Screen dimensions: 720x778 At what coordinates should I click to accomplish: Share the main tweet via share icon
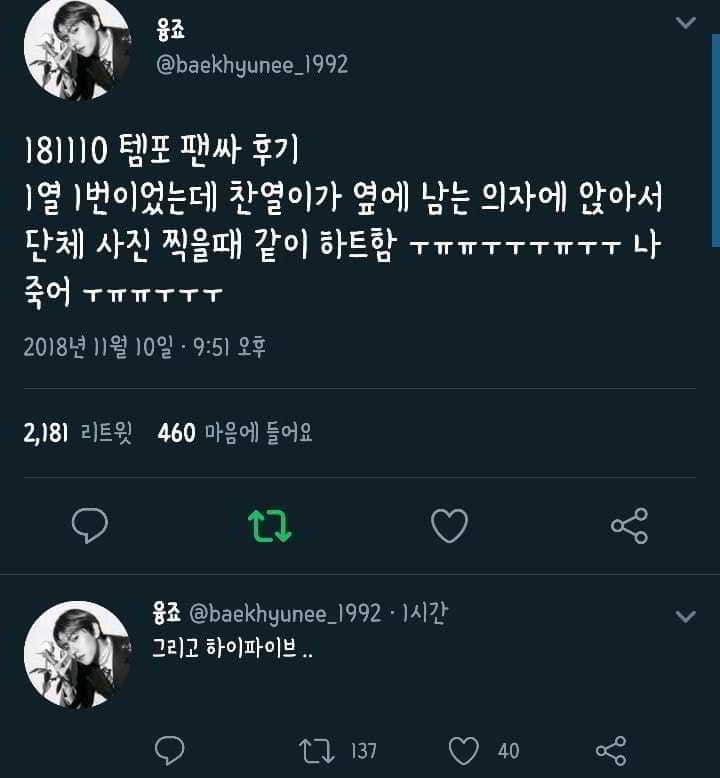click(x=629, y=525)
